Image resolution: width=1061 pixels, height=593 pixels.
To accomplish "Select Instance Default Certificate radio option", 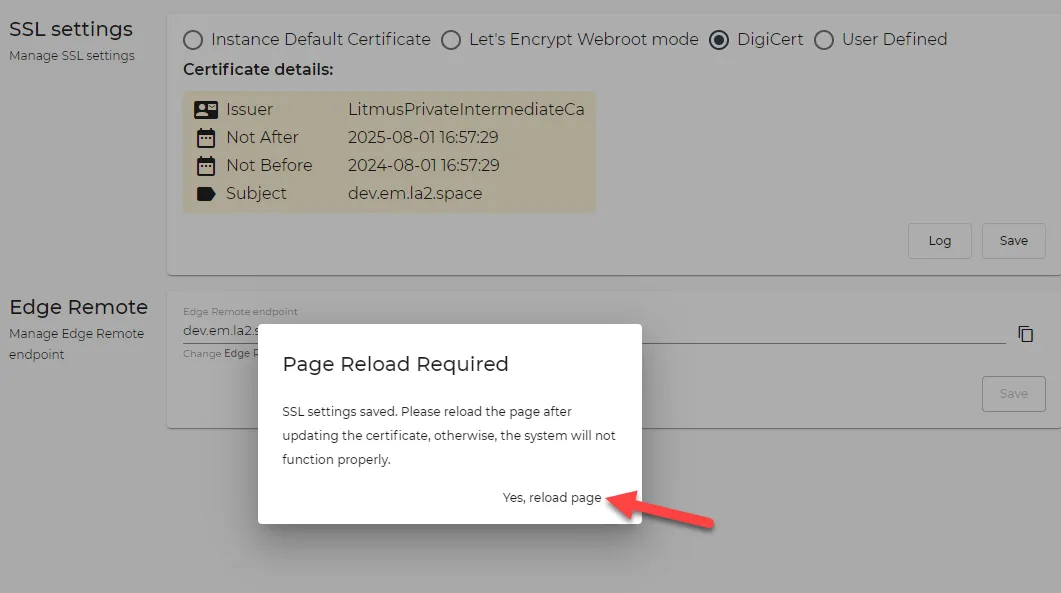I will [193, 40].
